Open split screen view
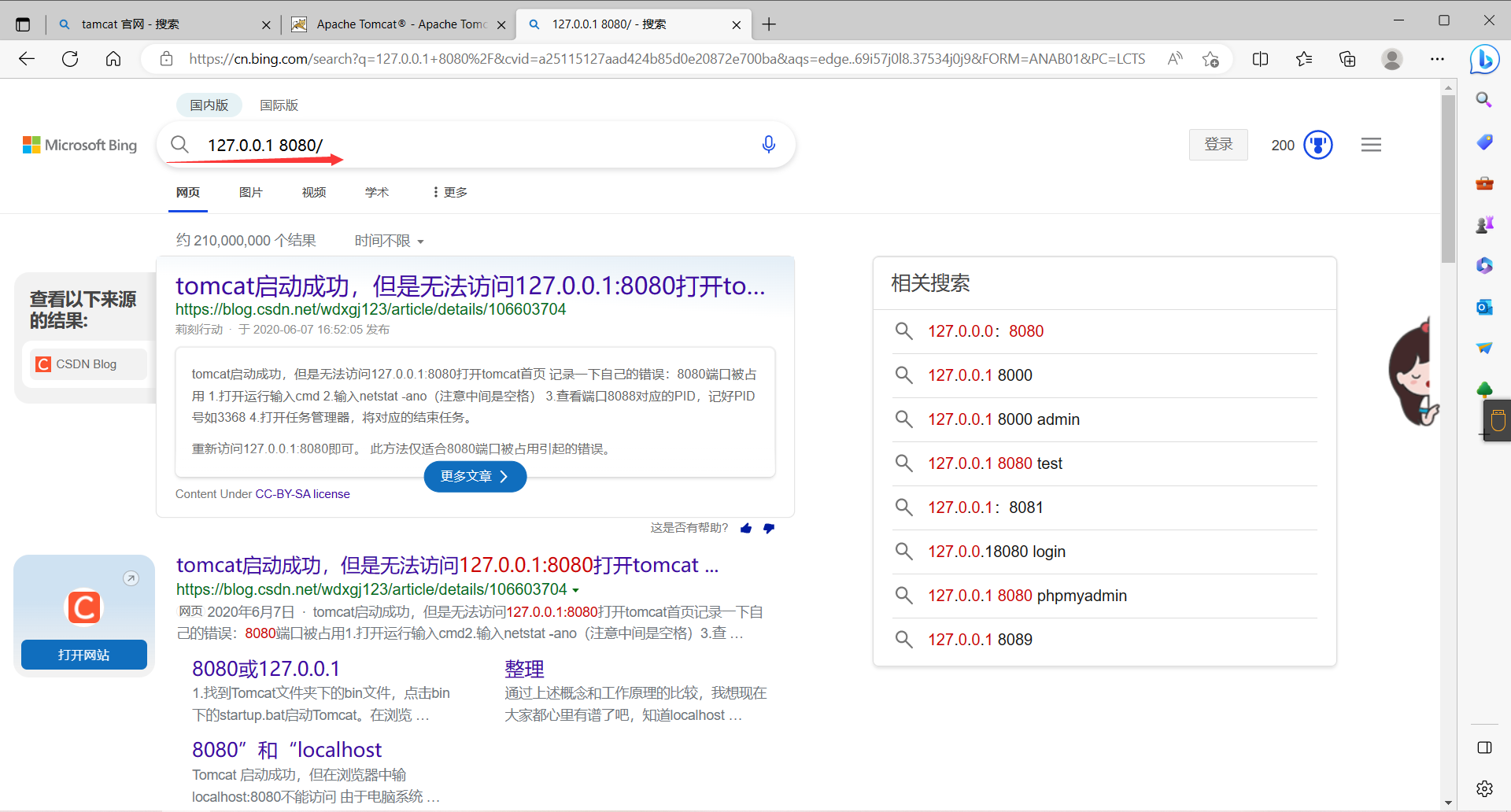 (x=1260, y=59)
